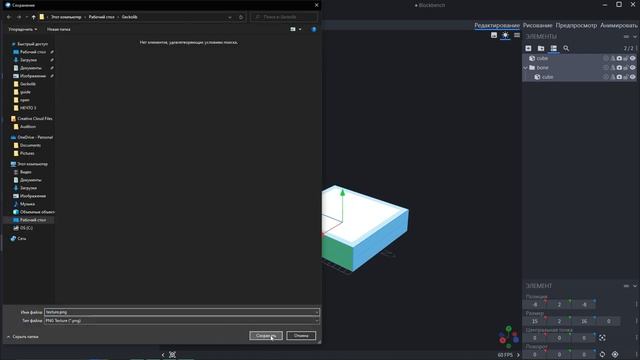Hide the bone group with its eye icon
The width and height of the screenshot is (640, 360).
pyautogui.click(x=633, y=68)
